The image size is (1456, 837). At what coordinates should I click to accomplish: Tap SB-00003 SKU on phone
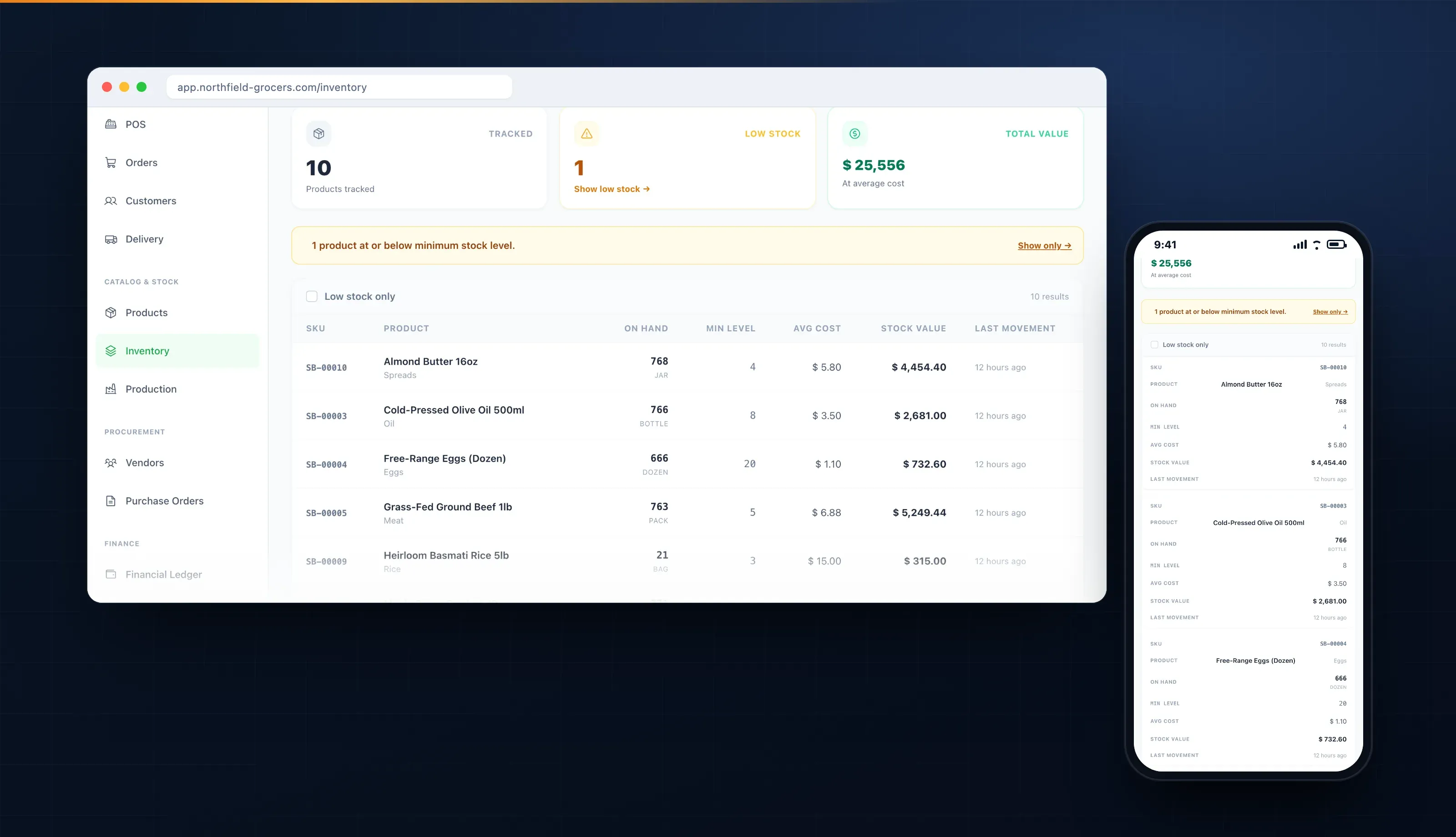1333,506
